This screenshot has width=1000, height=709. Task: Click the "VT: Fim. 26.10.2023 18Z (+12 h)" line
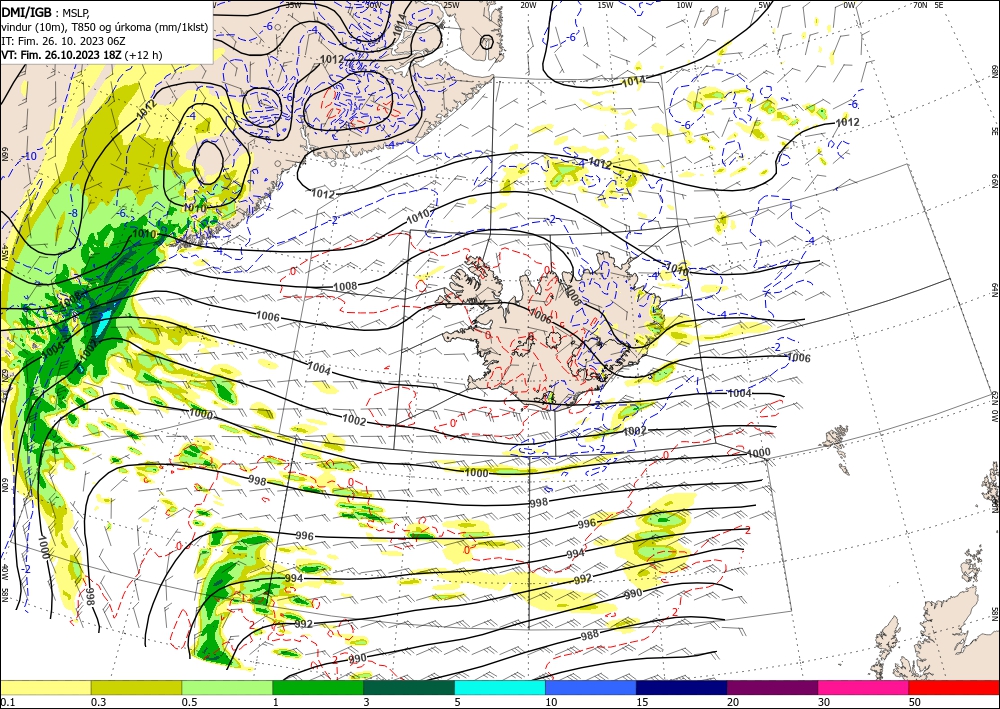[x=82, y=55]
